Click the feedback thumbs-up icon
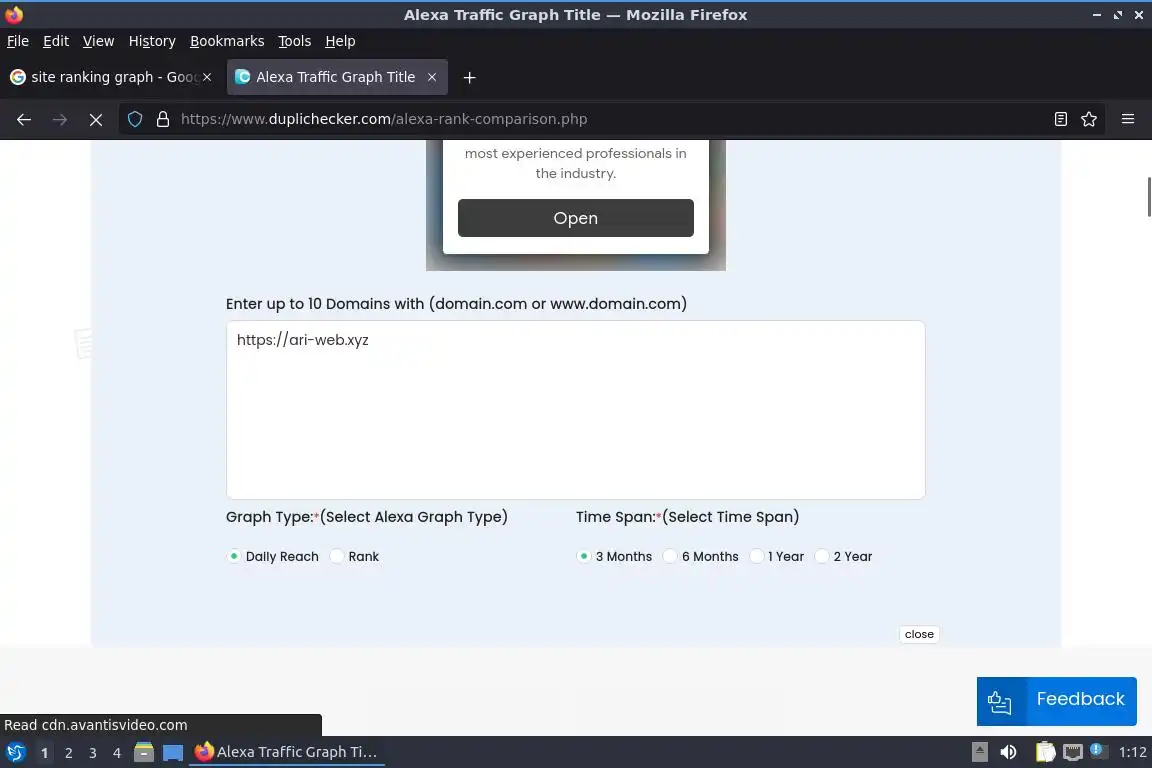The width and height of the screenshot is (1152, 768). pos(999,702)
